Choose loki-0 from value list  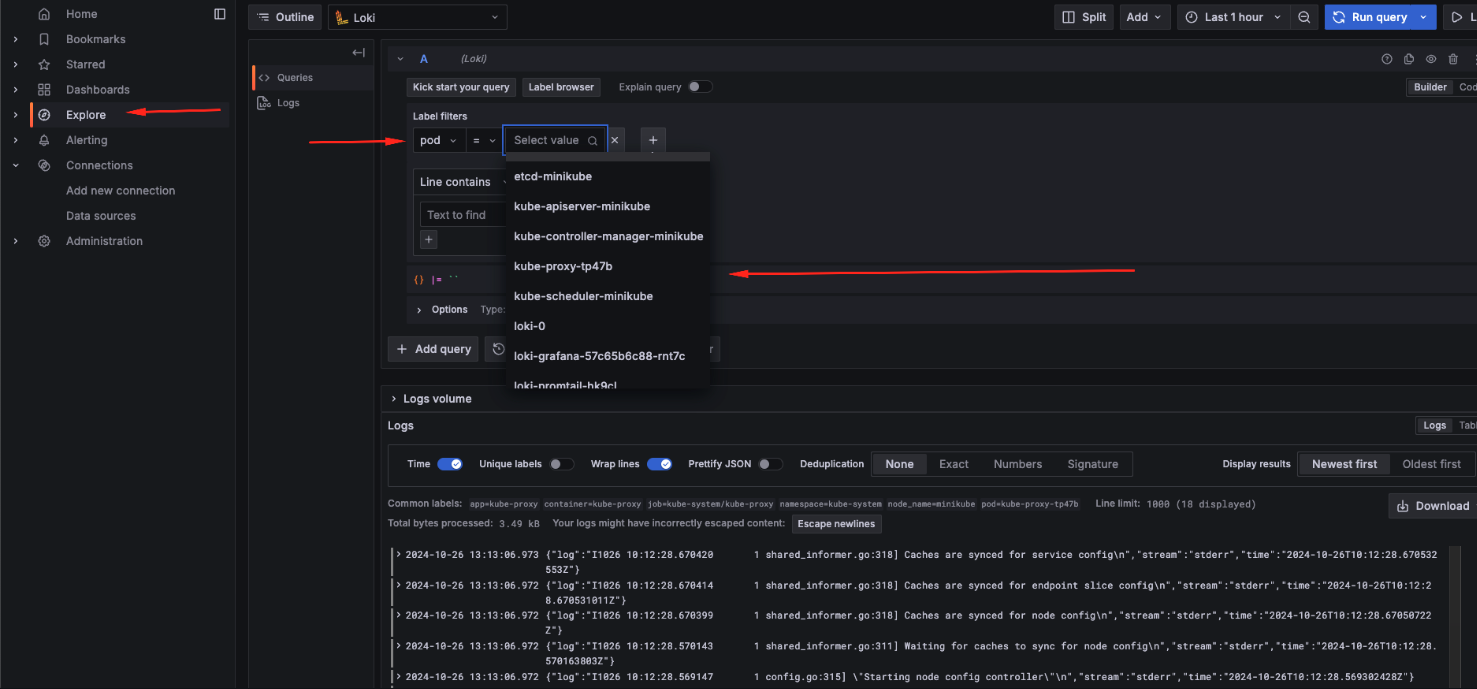608,326
